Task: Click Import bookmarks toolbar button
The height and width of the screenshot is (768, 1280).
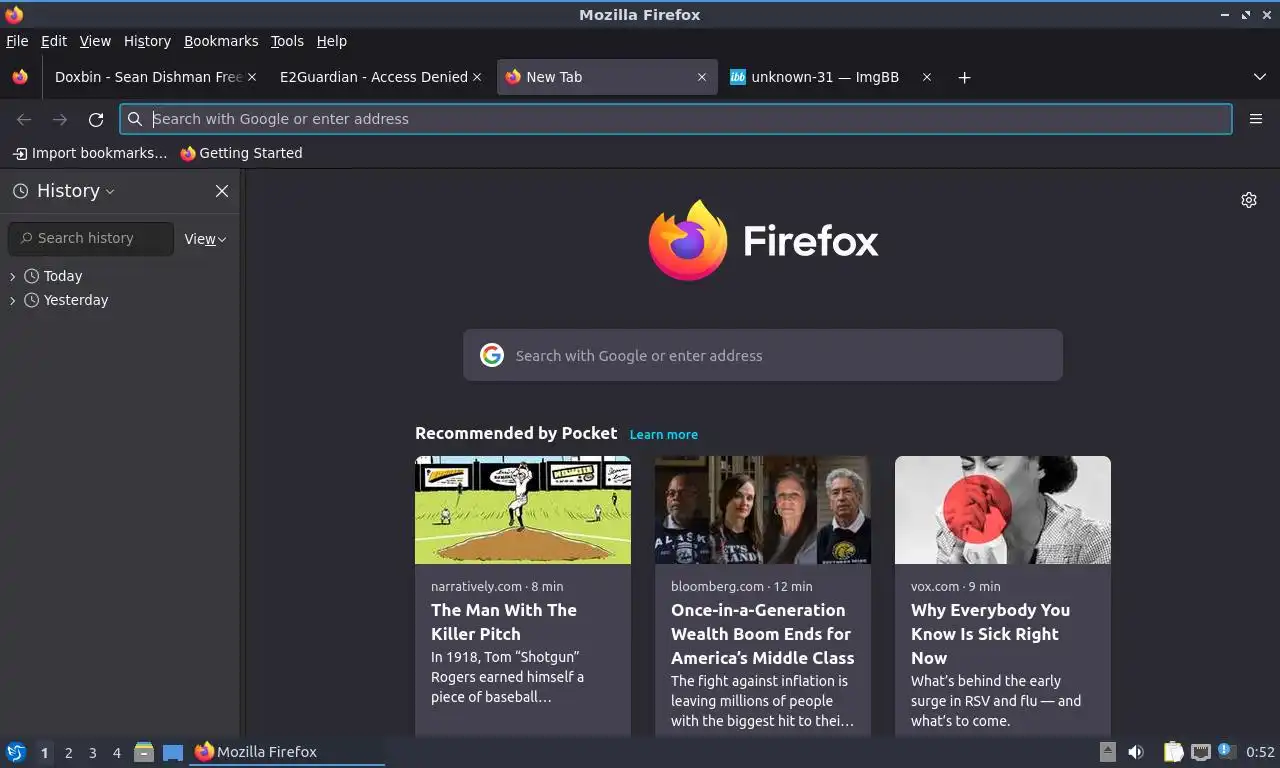Action: [x=90, y=153]
